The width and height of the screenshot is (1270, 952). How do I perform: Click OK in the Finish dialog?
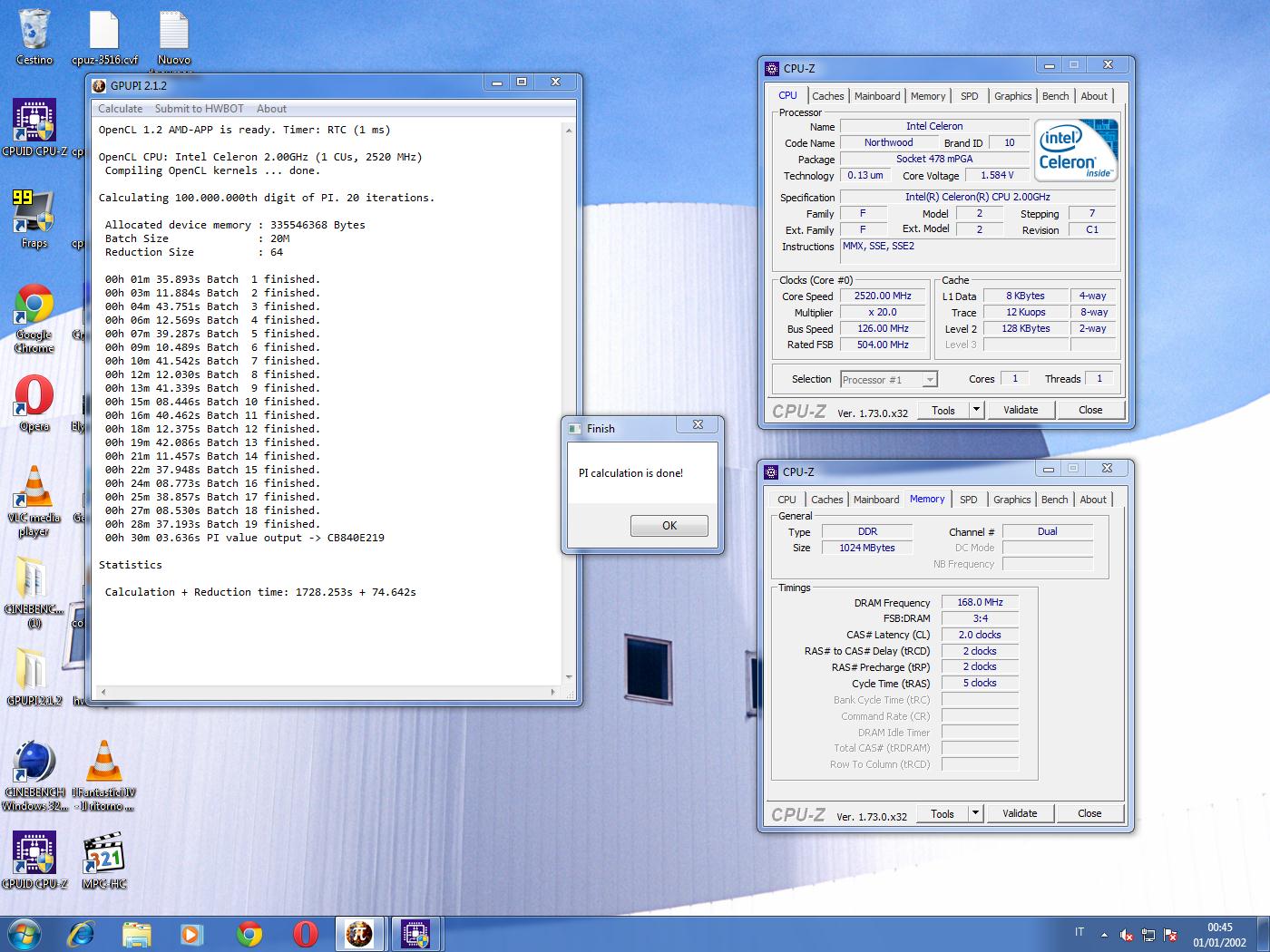(x=669, y=526)
